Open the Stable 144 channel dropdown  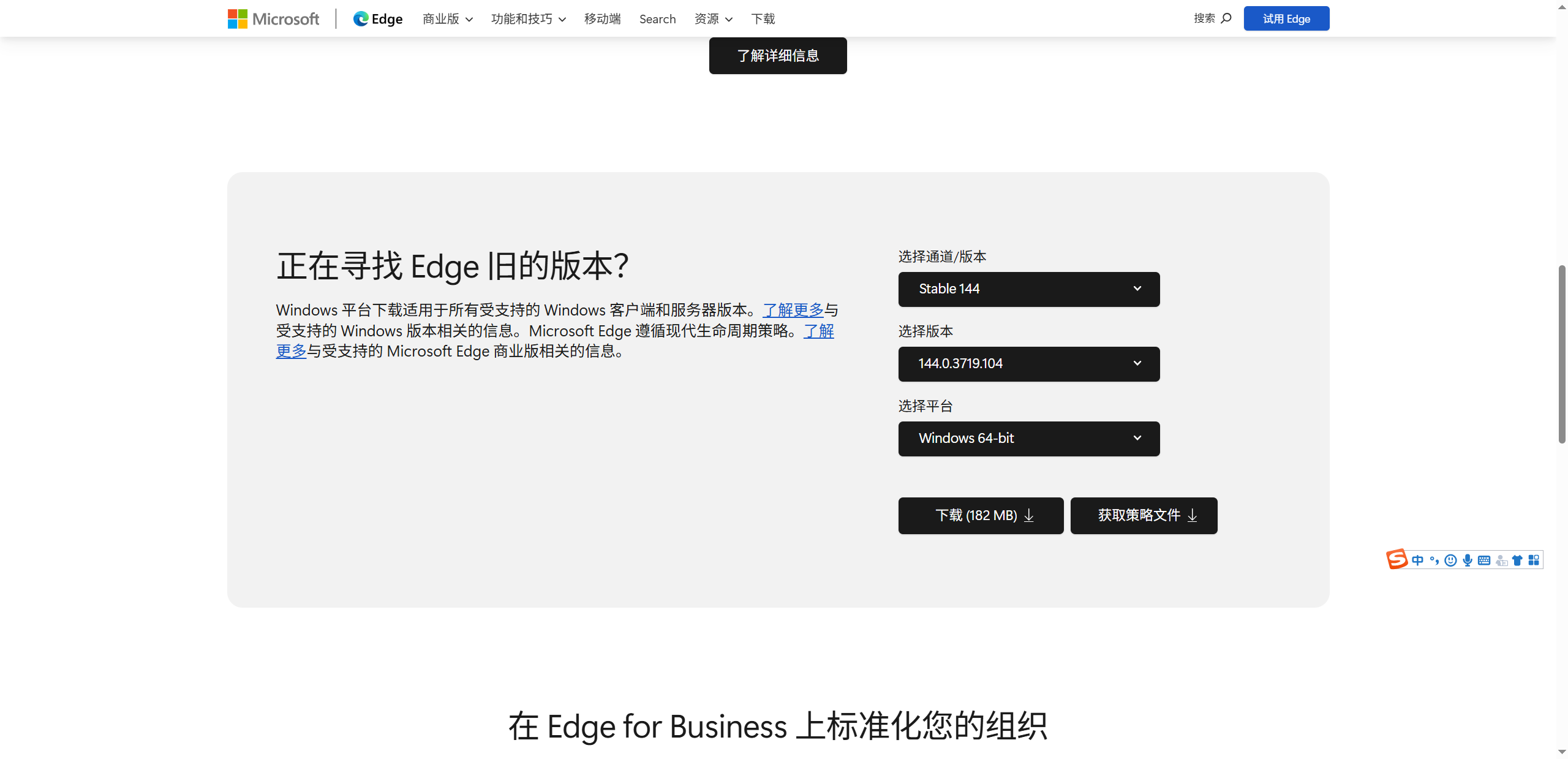1028,289
